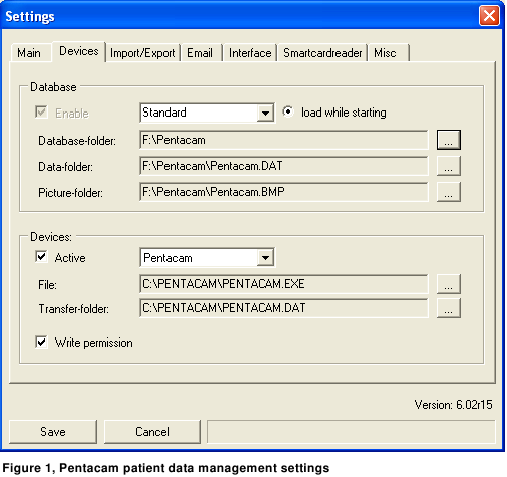Browse for the Transfer-folder location
The height and width of the screenshot is (477, 507).
point(449,308)
